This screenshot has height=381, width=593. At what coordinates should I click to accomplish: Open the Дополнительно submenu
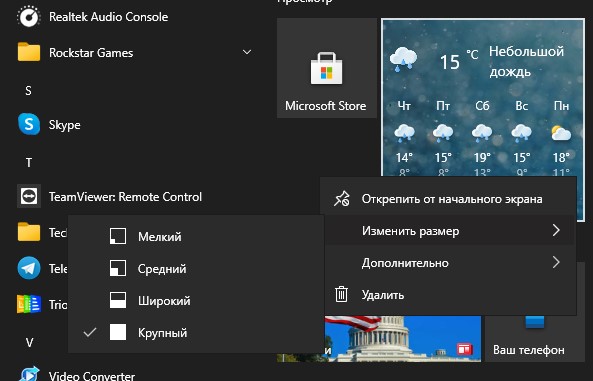449,263
